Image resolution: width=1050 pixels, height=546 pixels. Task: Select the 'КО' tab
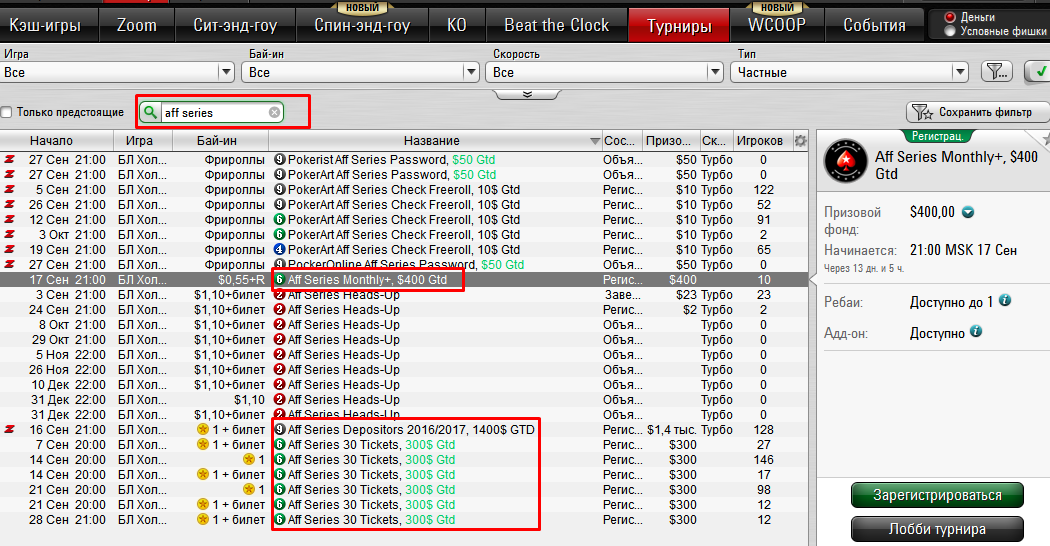(x=457, y=25)
